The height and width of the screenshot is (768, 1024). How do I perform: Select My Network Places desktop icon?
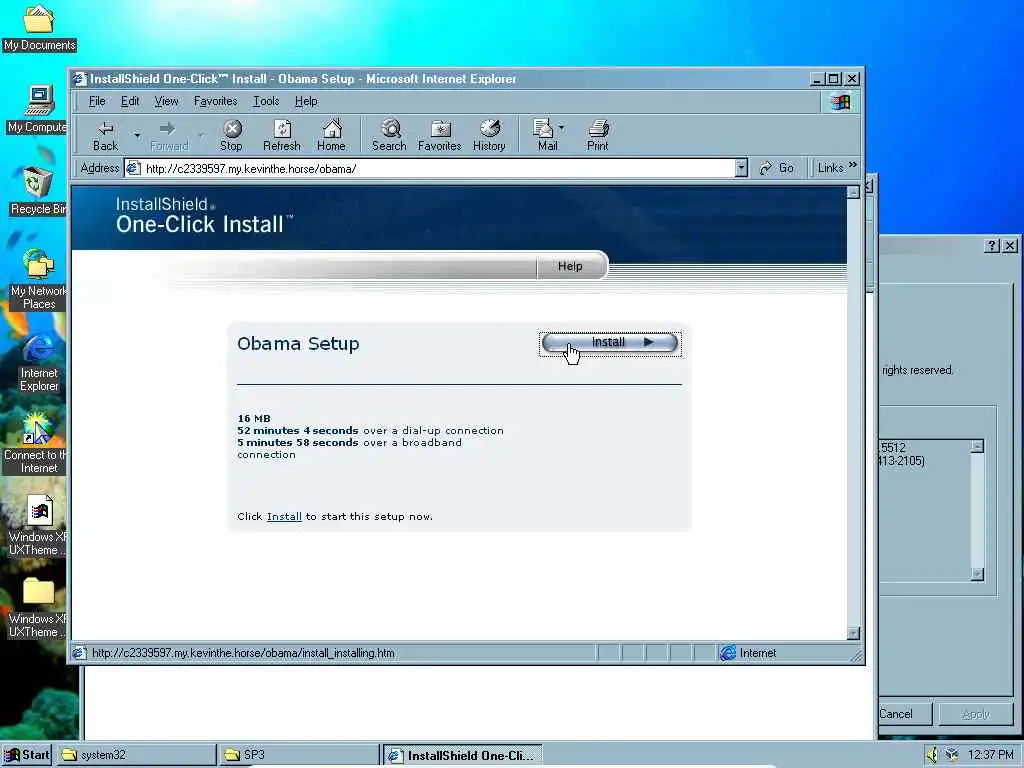coord(39,278)
